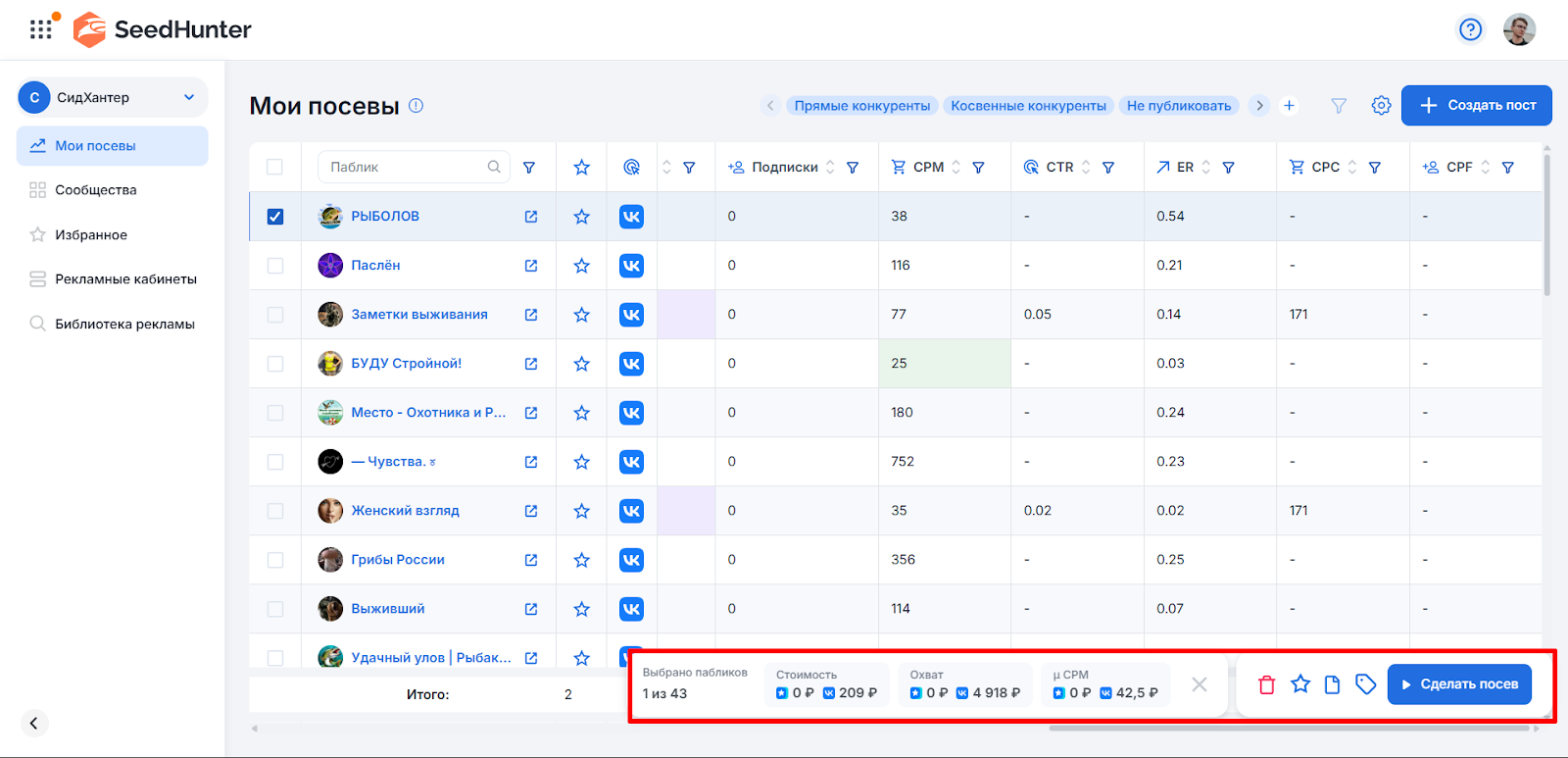
Task: Tick the checkbox for Заметки выживания
Action: [x=275, y=315]
